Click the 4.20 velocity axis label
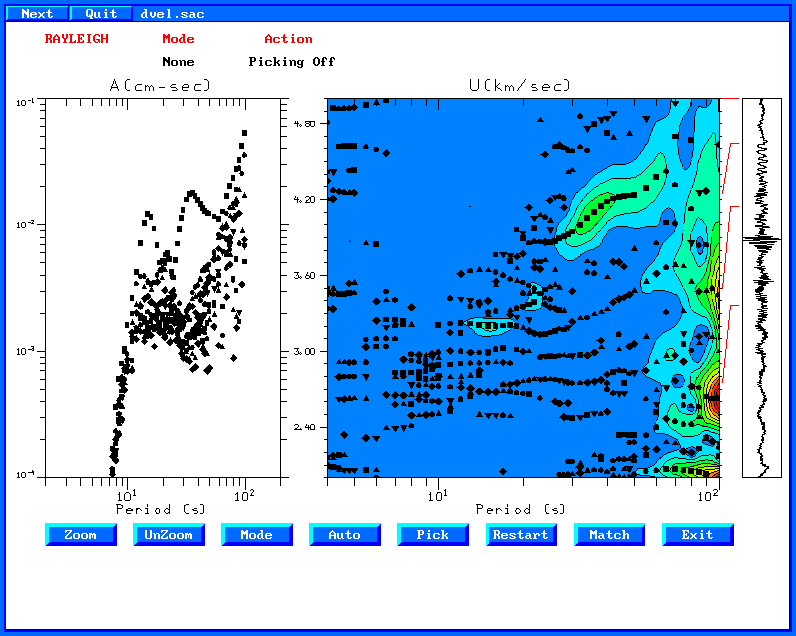The height and width of the screenshot is (636, 796). tap(304, 199)
